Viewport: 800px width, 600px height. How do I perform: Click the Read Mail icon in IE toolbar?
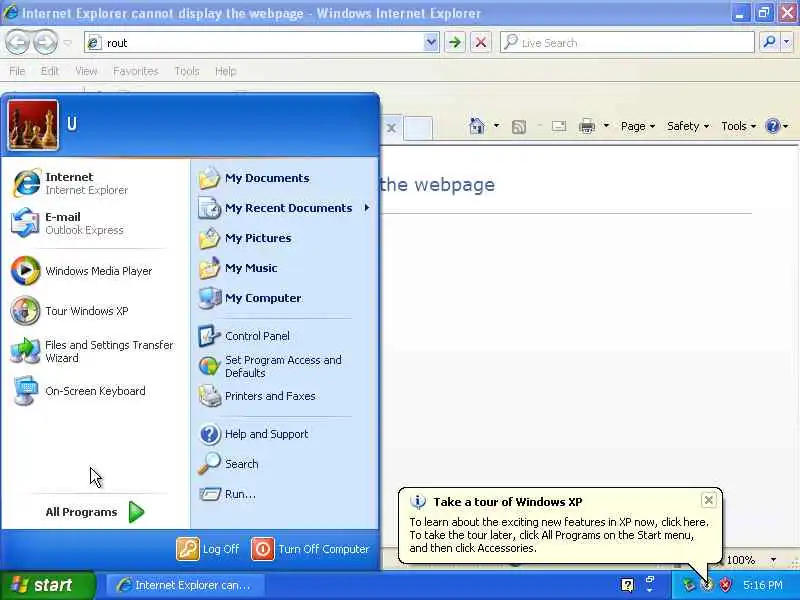pos(559,126)
